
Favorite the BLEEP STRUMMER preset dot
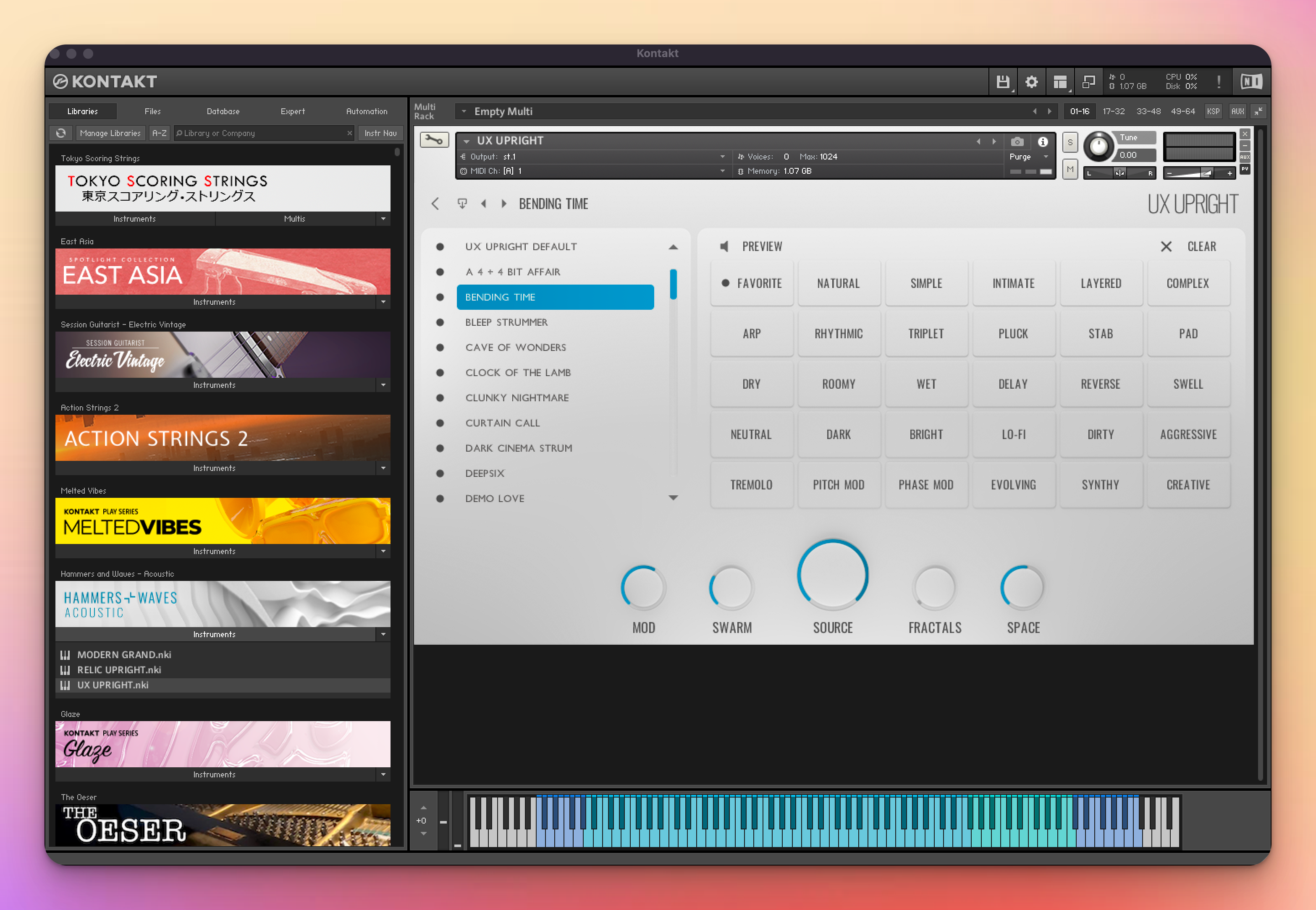coord(440,322)
